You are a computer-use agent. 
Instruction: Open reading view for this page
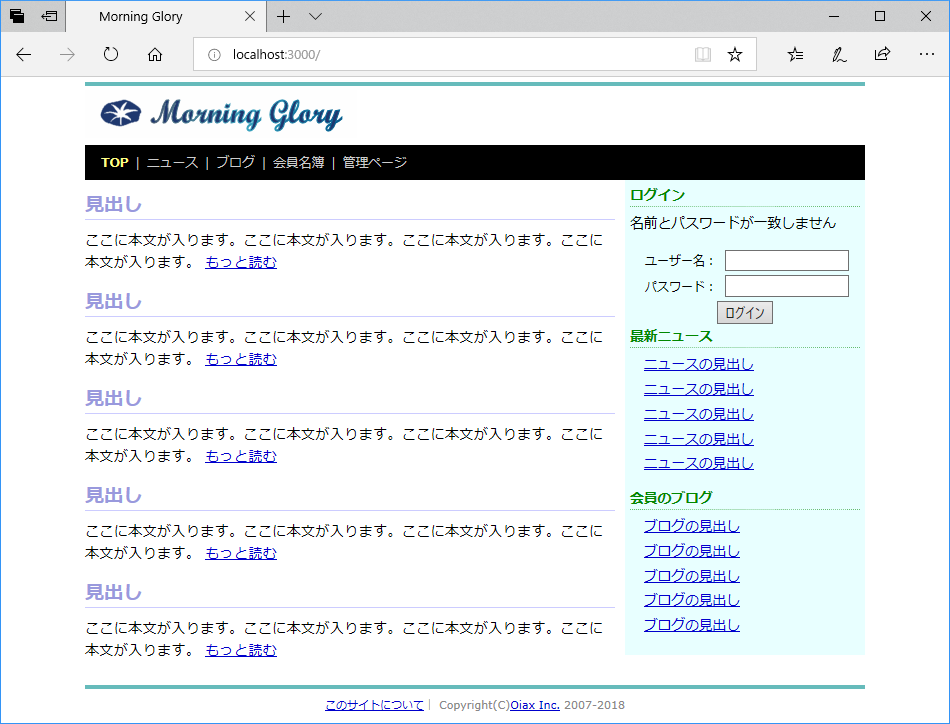click(703, 55)
